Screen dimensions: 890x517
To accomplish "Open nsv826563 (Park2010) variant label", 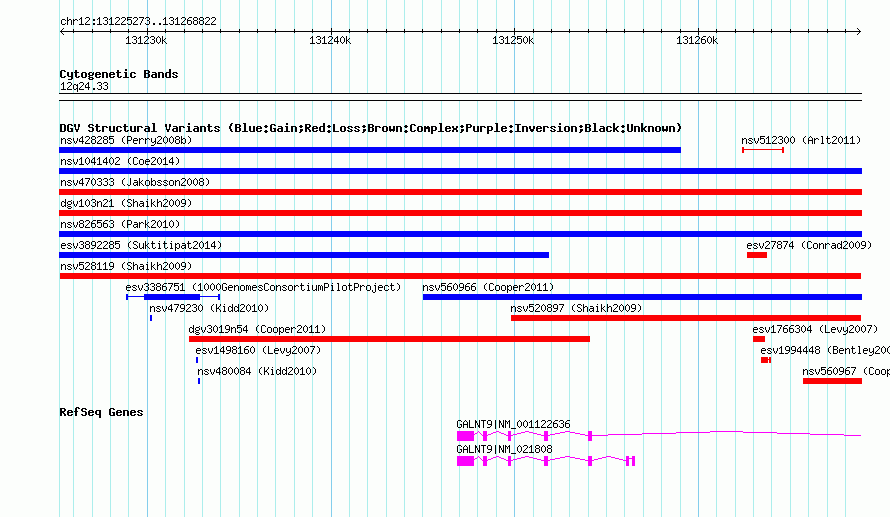I will [120, 224].
